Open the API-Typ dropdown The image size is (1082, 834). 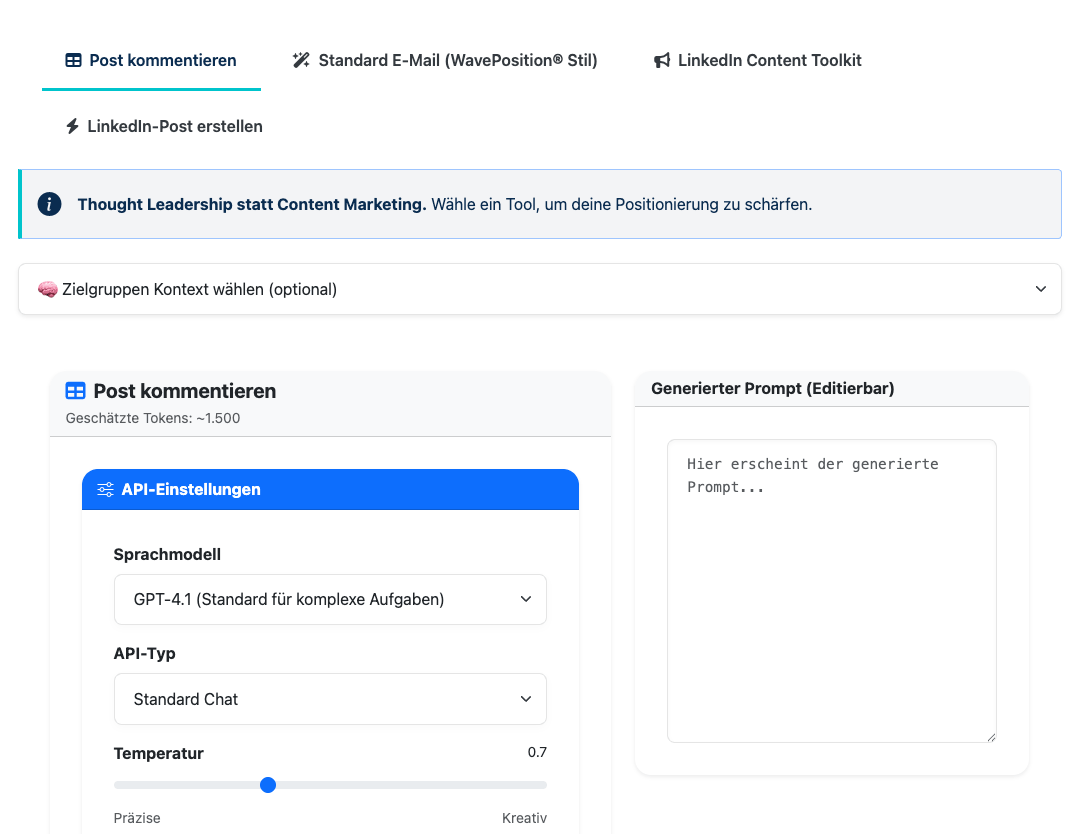click(330, 699)
